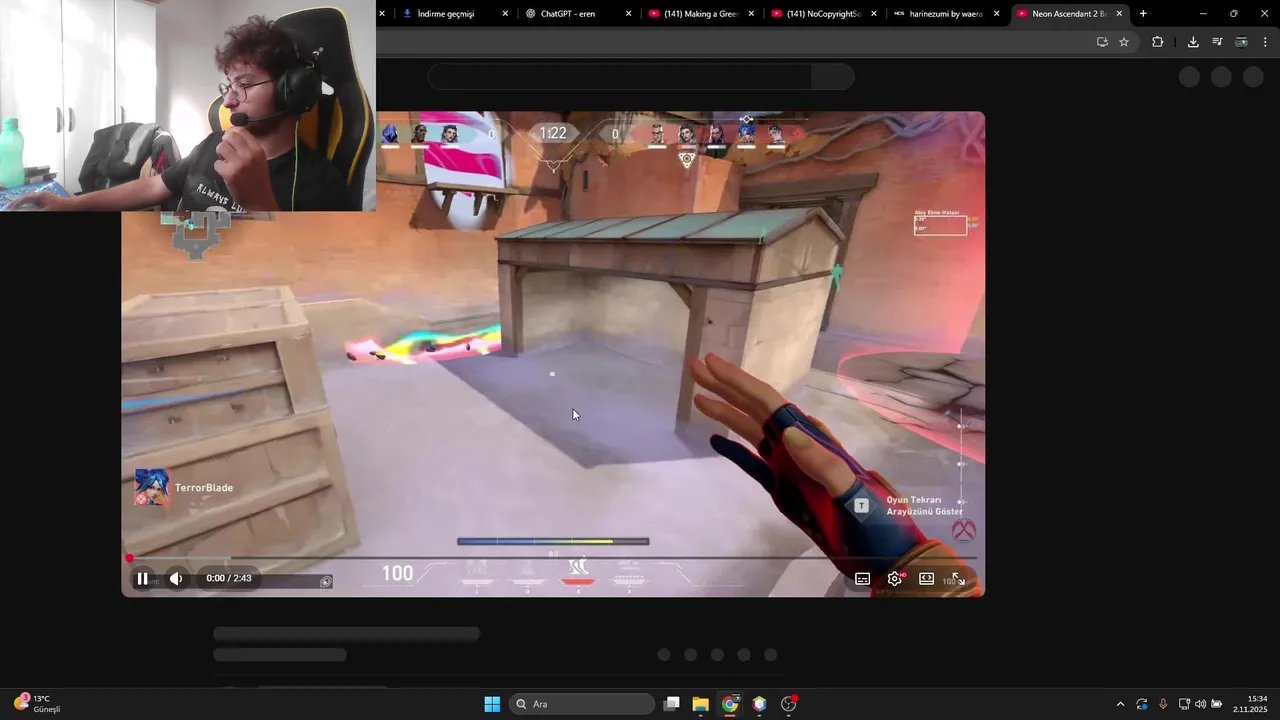Click the taskbar Ara search box

point(583,704)
